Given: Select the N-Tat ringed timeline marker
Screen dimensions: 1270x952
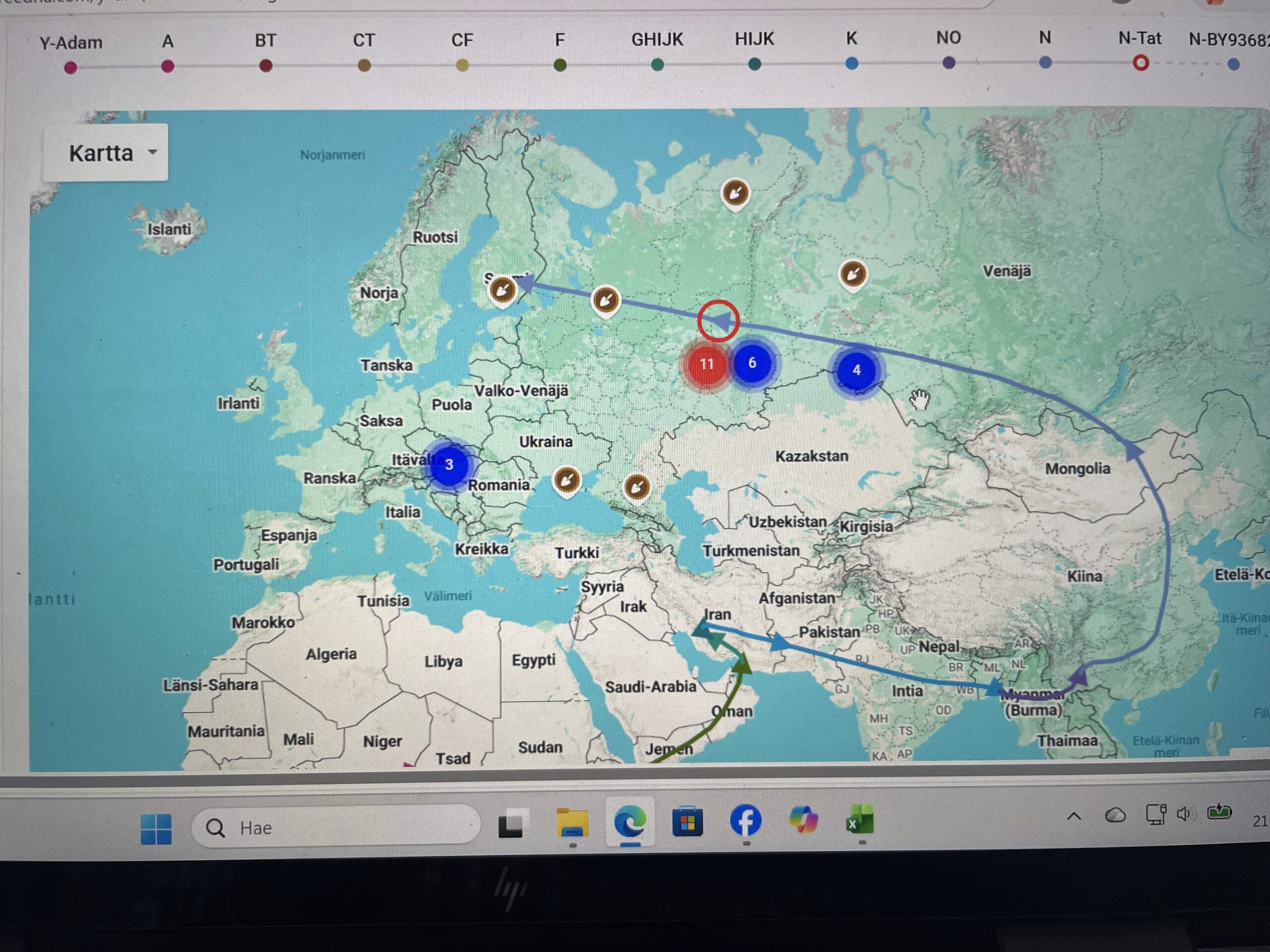Looking at the screenshot, I should pyautogui.click(x=1140, y=62).
